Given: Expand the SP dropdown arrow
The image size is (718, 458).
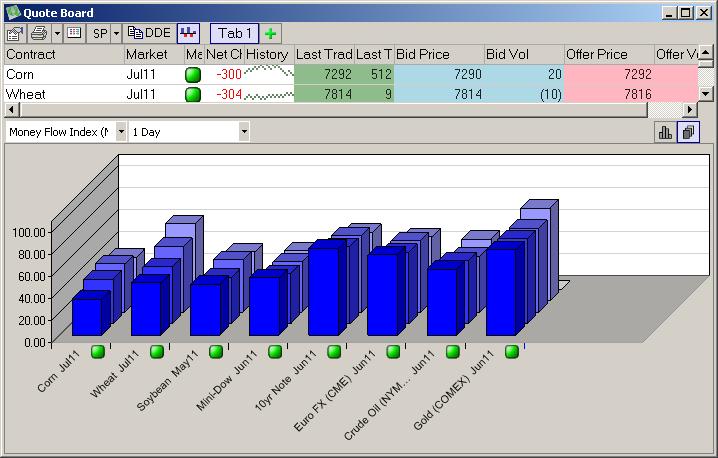Looking at the screenshot, I should point(116,33).
